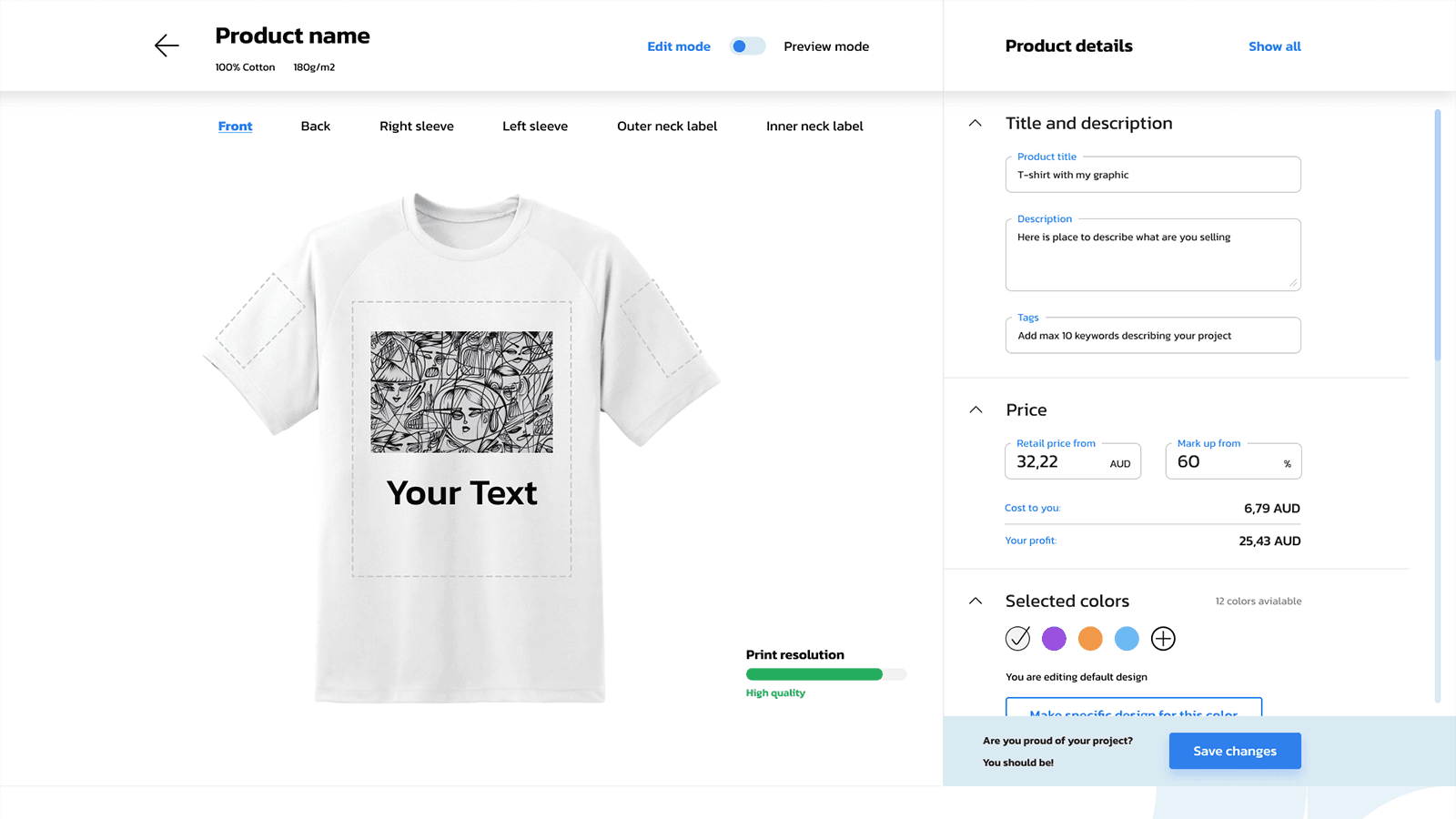Collapse the Price section chevron
This screenshot has width=1456, height=819.
tap(975, 409)
